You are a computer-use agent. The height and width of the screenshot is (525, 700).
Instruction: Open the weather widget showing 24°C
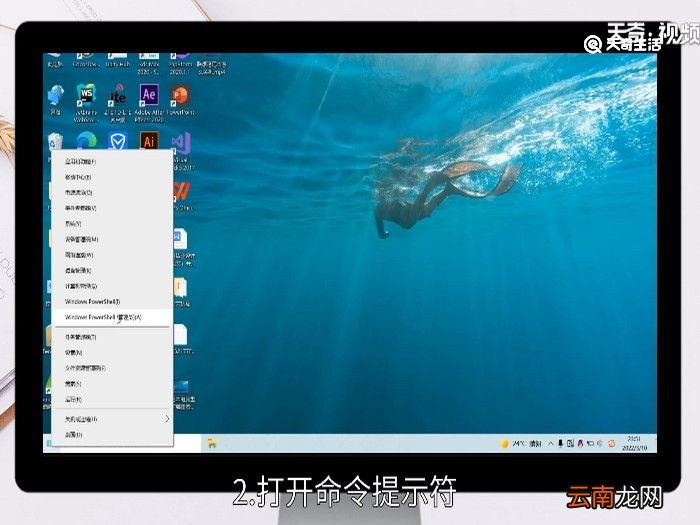point(521,443)
